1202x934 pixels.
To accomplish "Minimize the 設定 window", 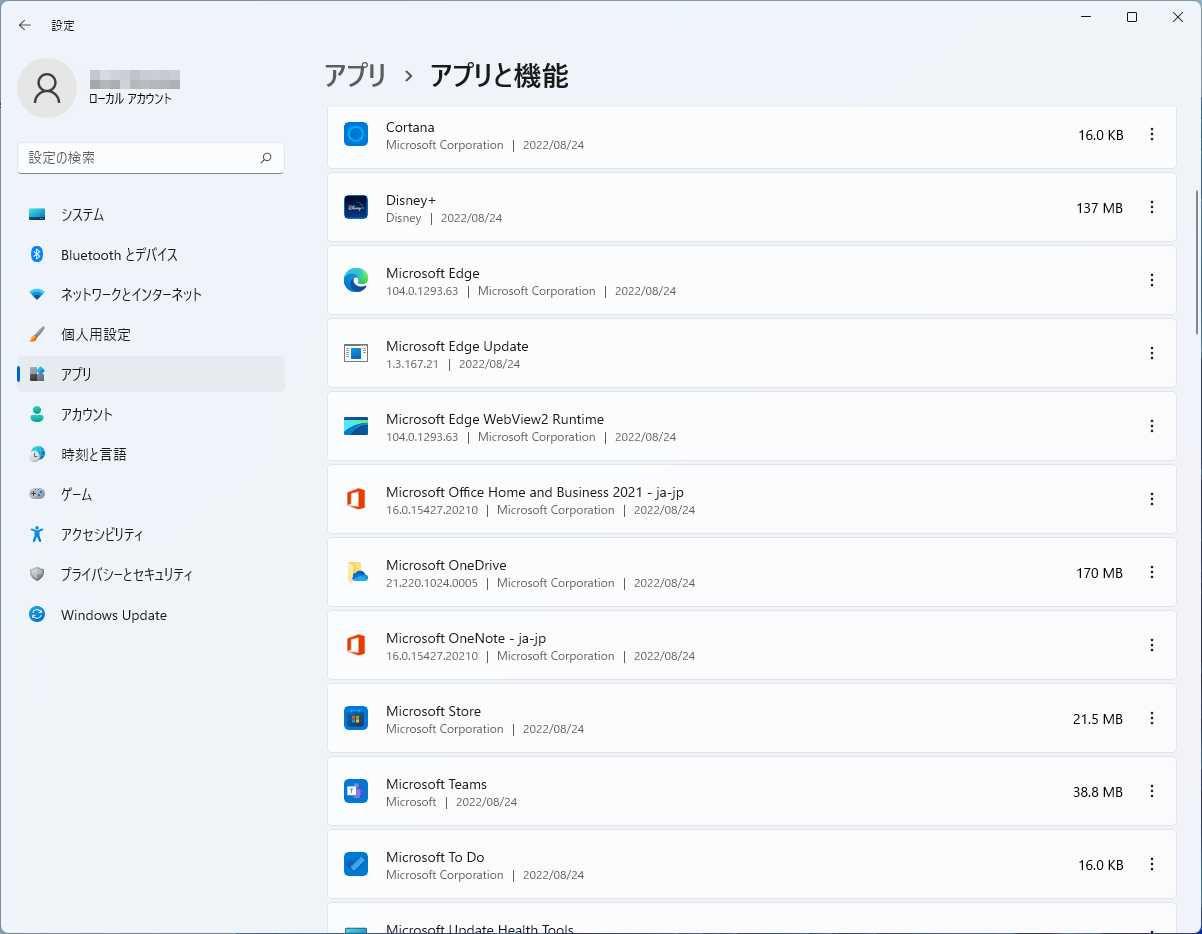I will click(x=1086, y=17).
